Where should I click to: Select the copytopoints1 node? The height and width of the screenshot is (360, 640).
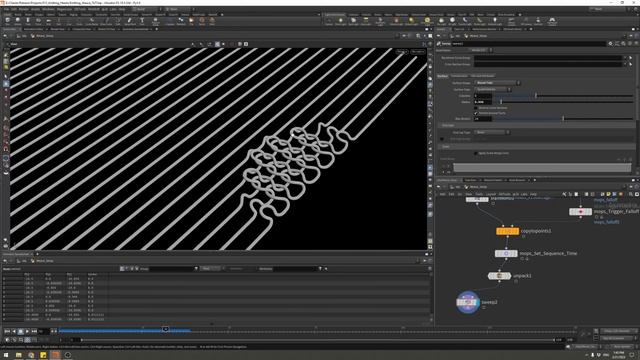pyautogui.click(x=507, y=231)
